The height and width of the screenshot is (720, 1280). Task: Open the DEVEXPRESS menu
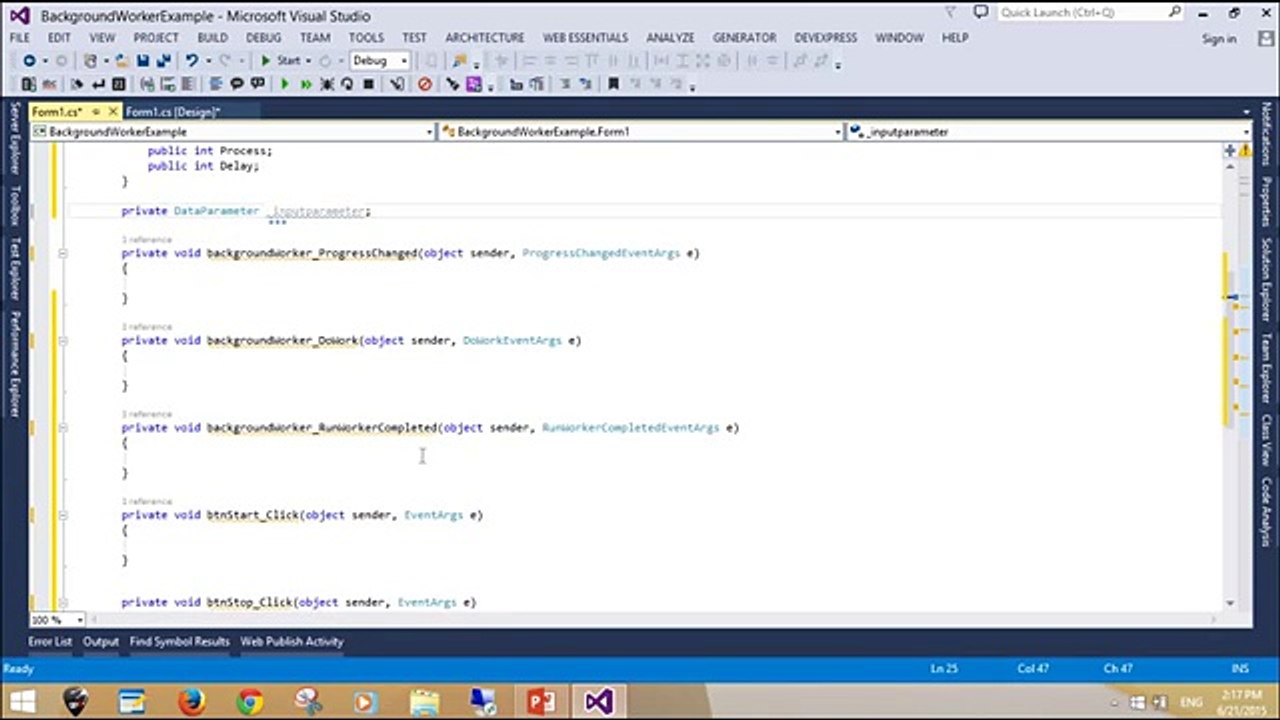[825, 37]
